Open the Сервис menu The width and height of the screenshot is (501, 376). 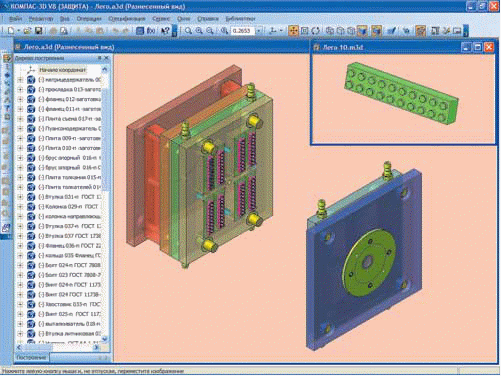(x=161, y=19)
